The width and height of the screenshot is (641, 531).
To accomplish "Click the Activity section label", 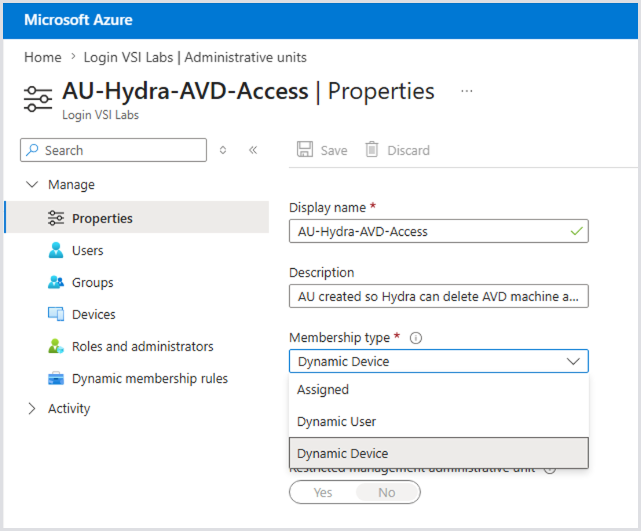I will pyautogui.click(x=69, y=408).
